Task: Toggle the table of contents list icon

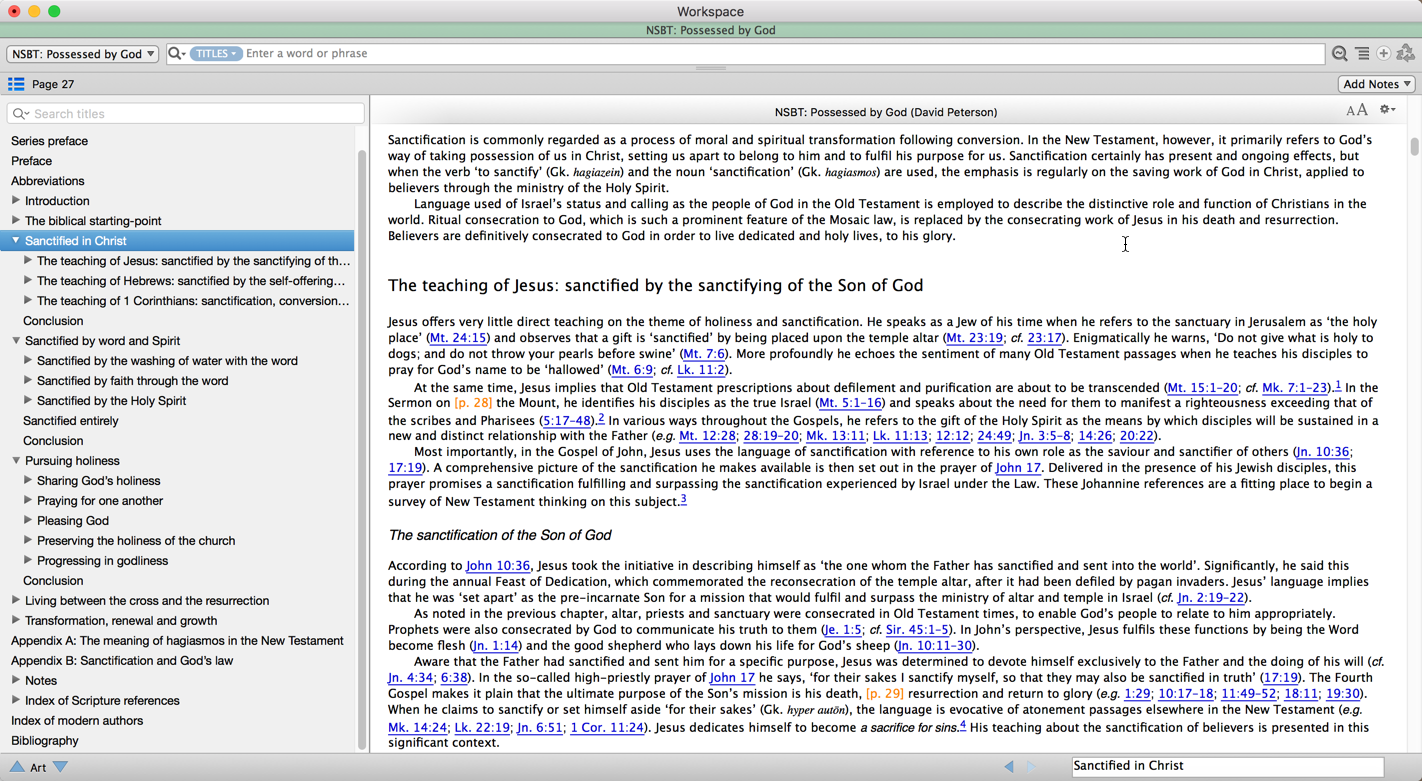Action: (x=16, y=84)
